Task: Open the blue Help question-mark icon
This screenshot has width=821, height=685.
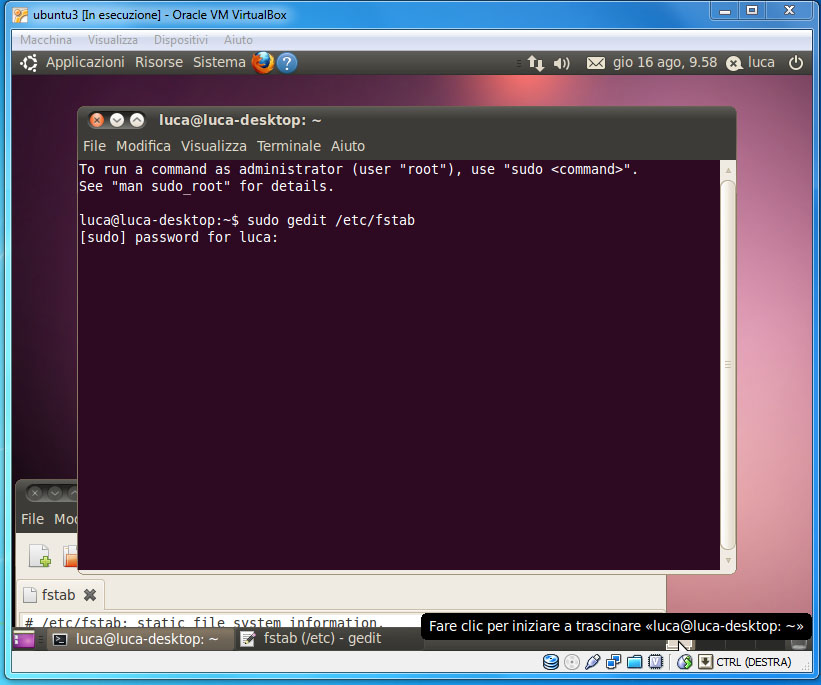Action: click(x=287, y=63)
